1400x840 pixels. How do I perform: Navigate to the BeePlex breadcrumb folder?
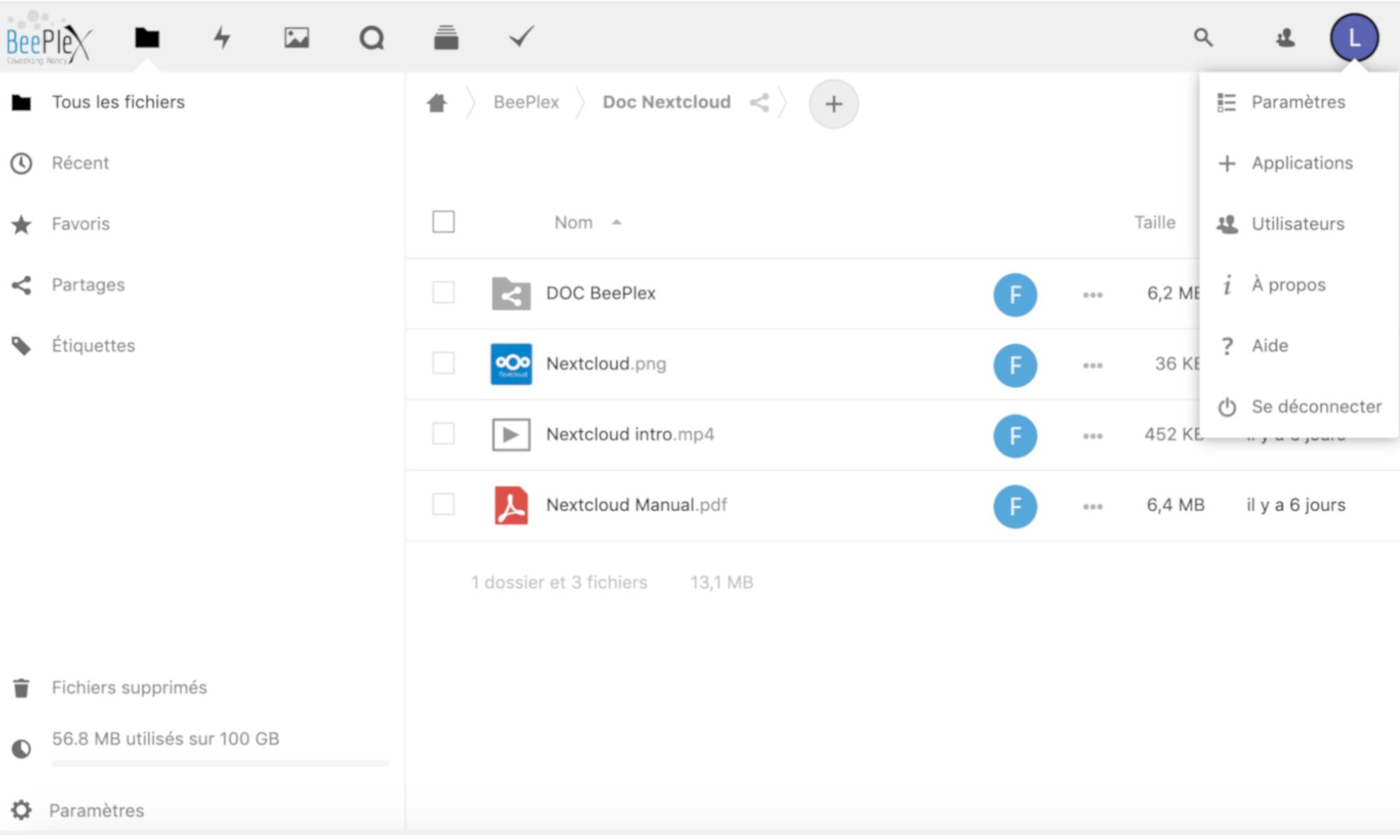(526, 102)
